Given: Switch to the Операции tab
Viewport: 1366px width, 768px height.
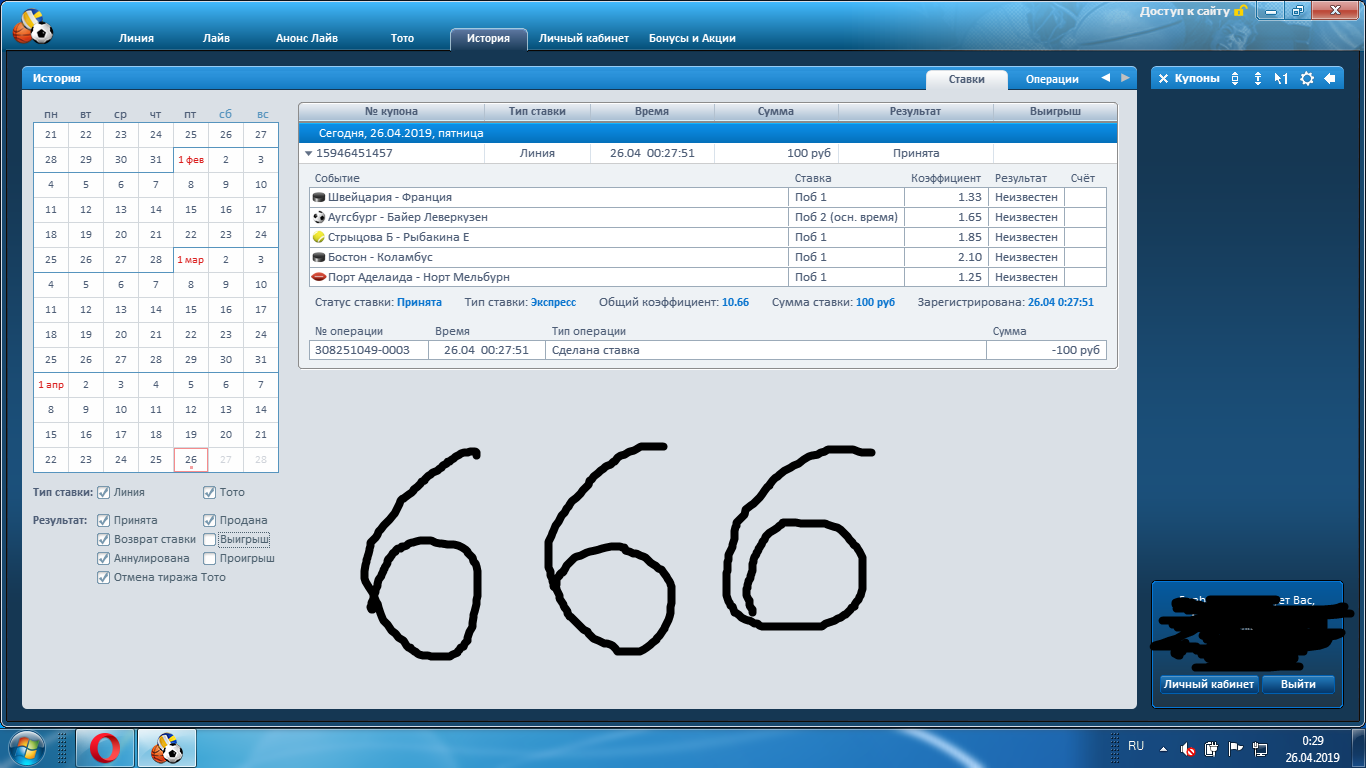Looking at the screenshot, I should (x=1051, y=79).
